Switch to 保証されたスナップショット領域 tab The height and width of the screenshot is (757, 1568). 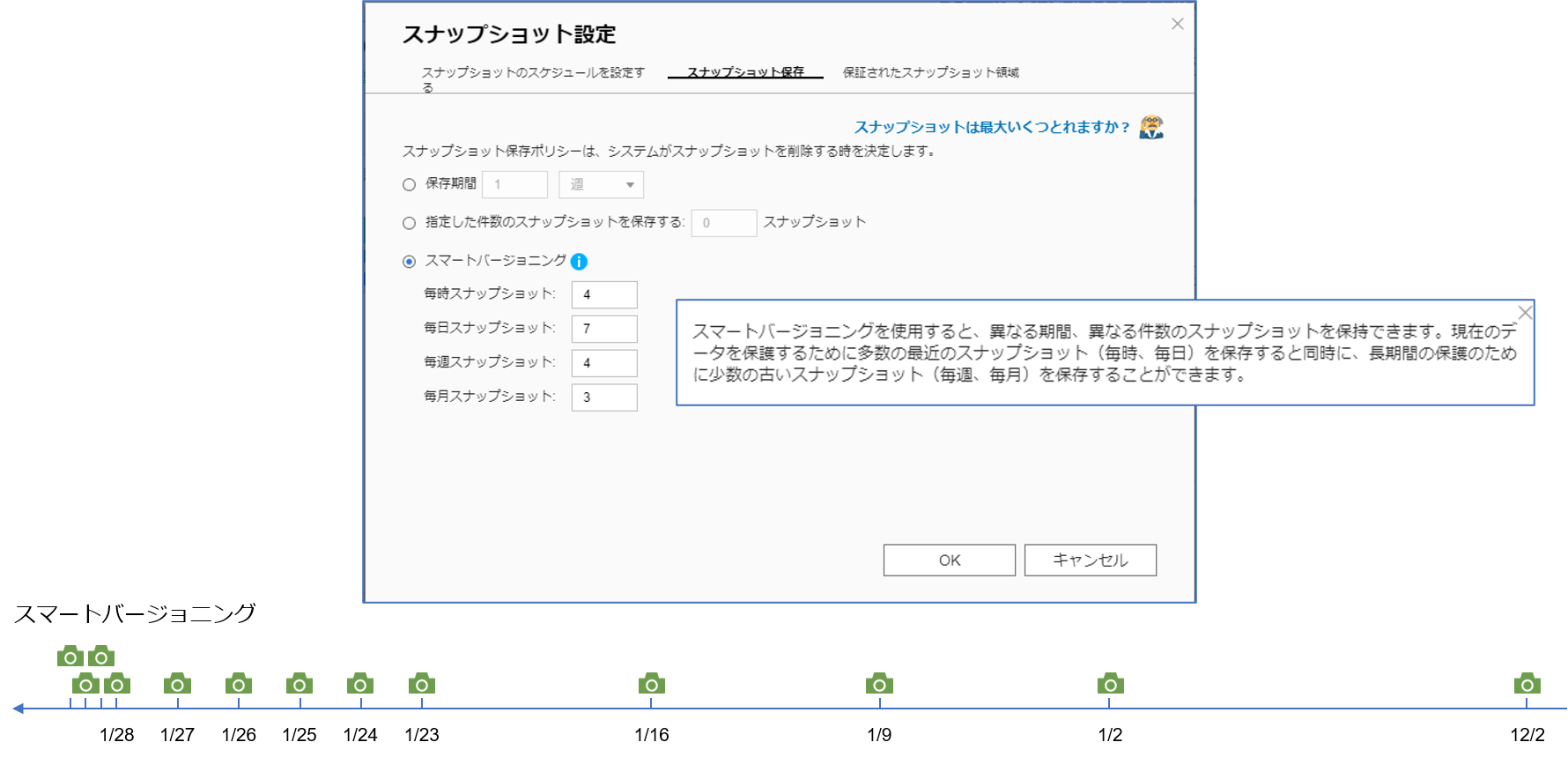point(930,73)
